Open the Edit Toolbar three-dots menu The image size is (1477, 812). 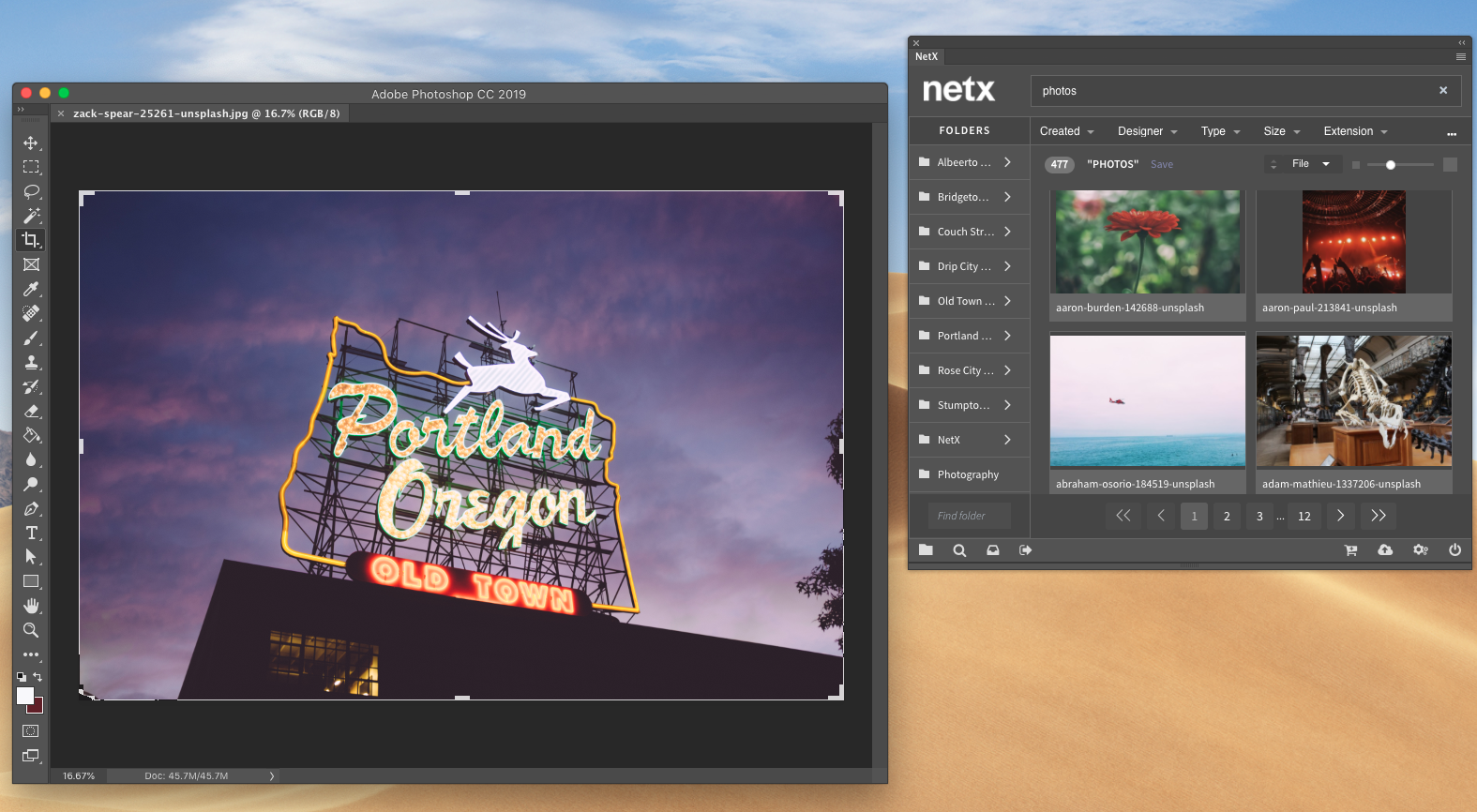[x=31, y=654]
